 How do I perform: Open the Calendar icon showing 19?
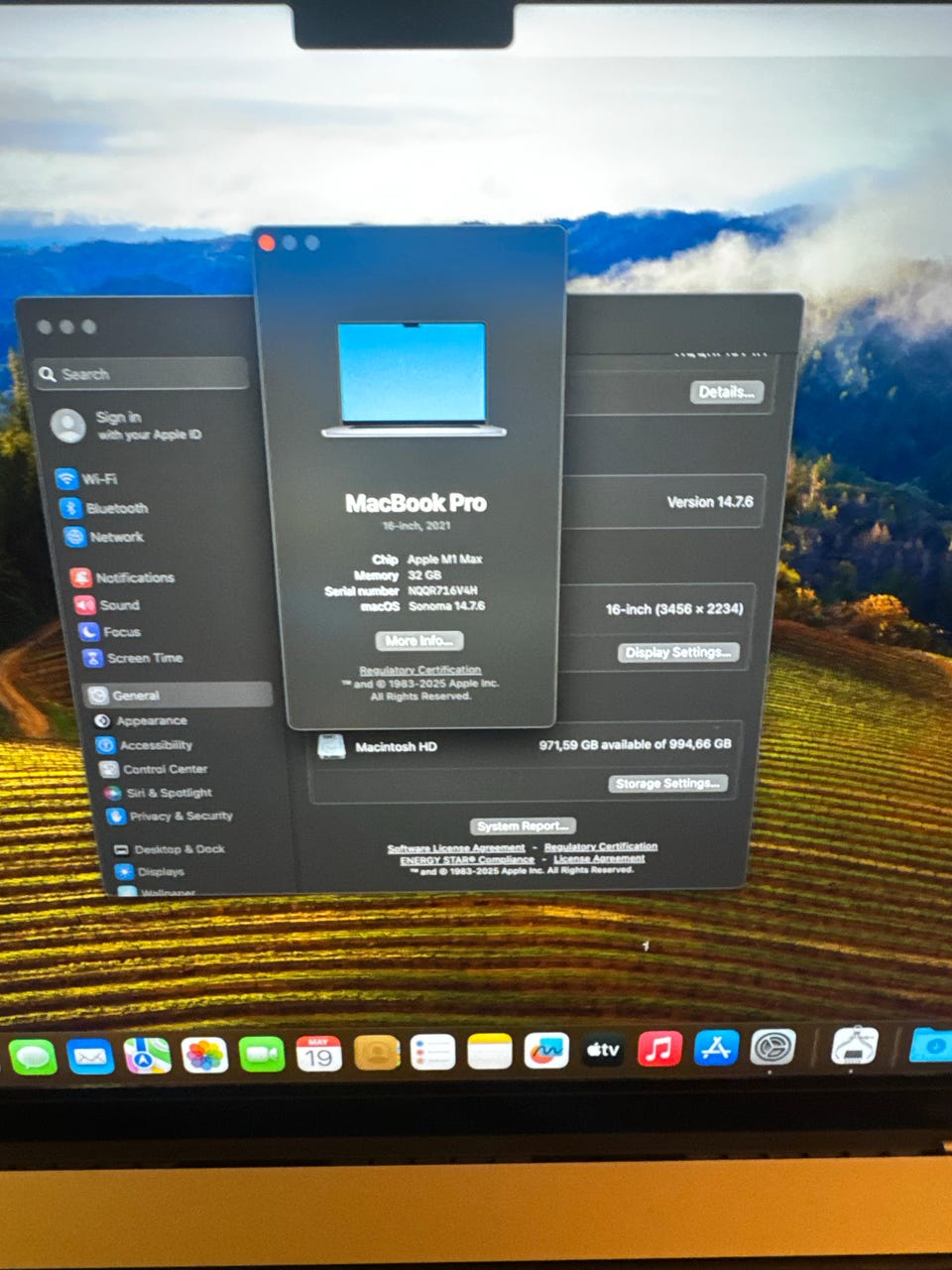pyautogui.click(x=318, y=1054)
